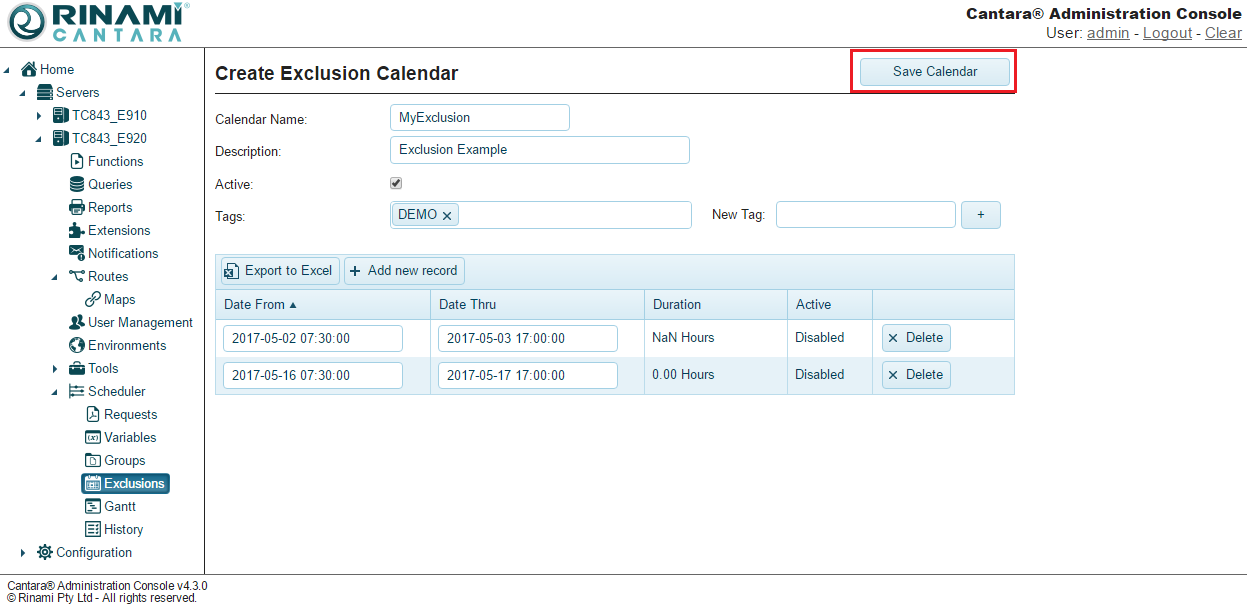Open the User Management people icon
1247x614 pixels.
pyautogui.click(x=77, y=322)
